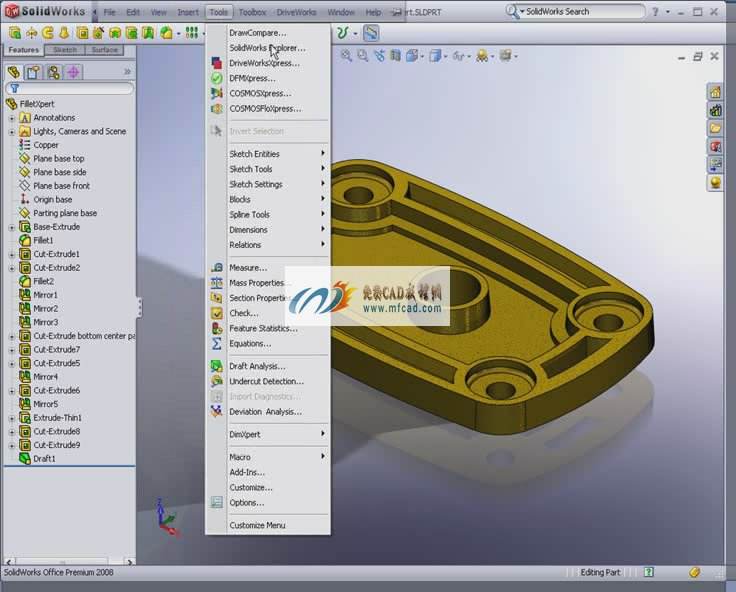
Task: Click the Zoom to Fit view icon
Action: (x=346, y=56)
